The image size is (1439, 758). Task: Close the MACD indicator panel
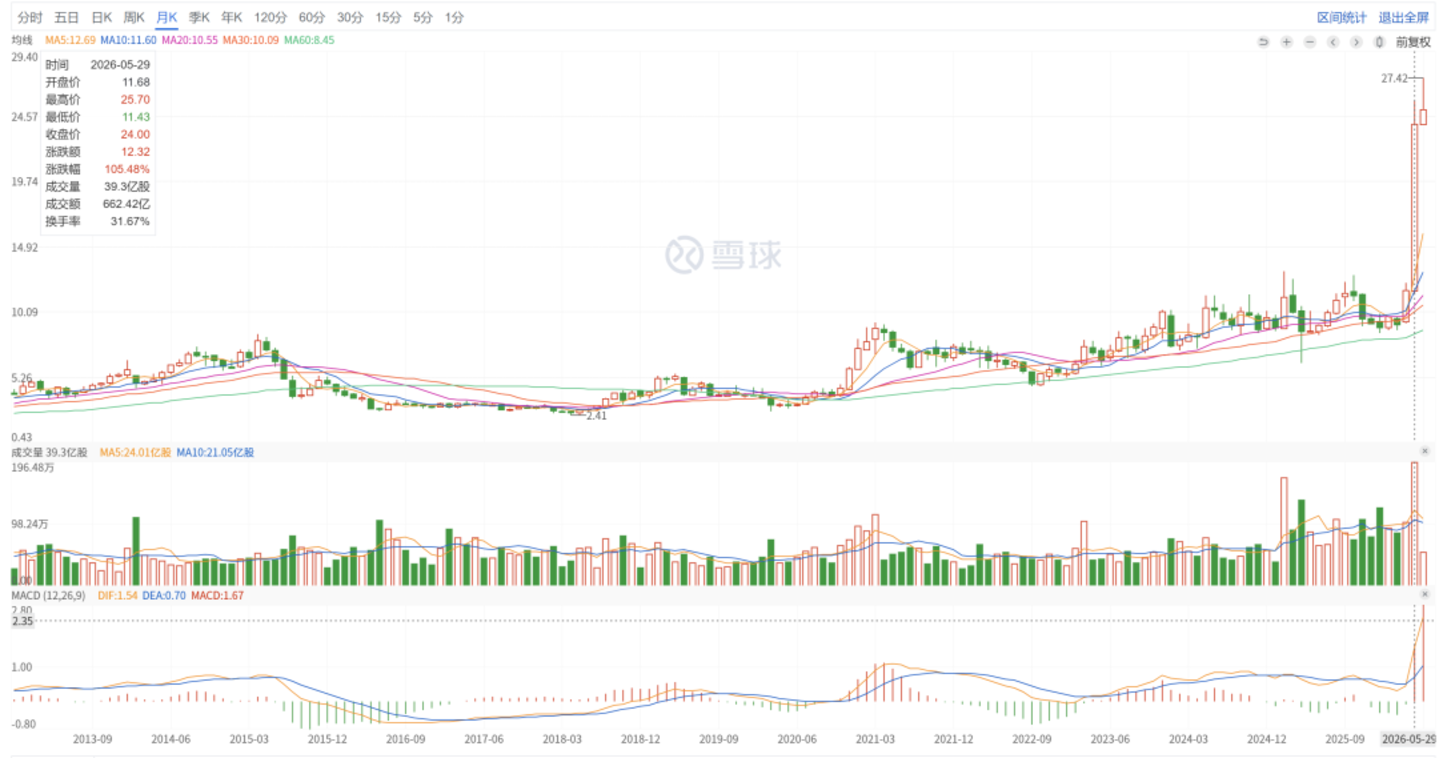pyautogui.click(x=1425, y=595)
